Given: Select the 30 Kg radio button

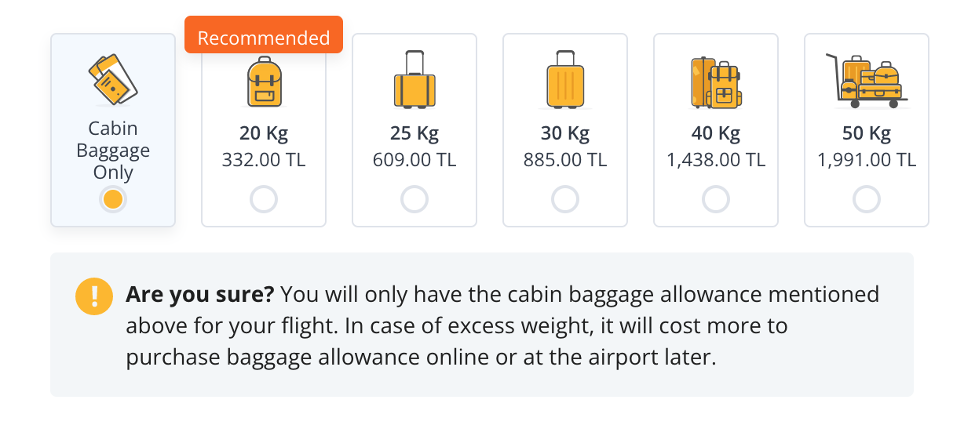Looking at the screenshot, I should [x=565, y=200].
